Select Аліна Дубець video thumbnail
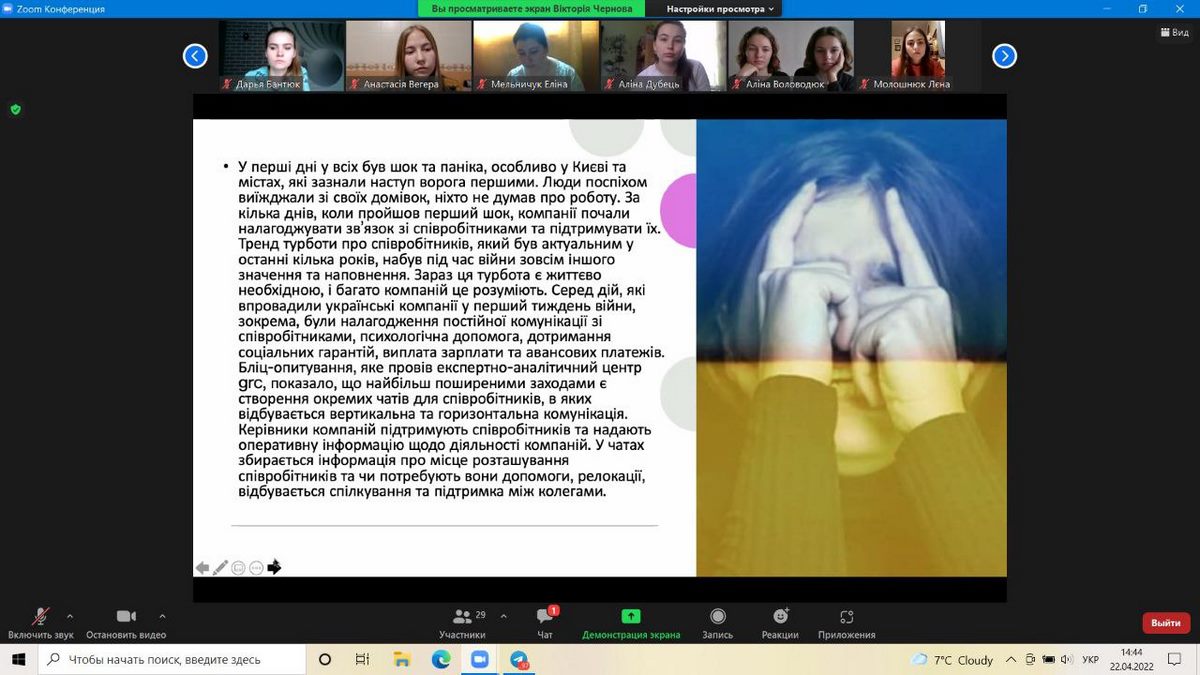Viewport: 1200px width, 675px height. [663, 56]
